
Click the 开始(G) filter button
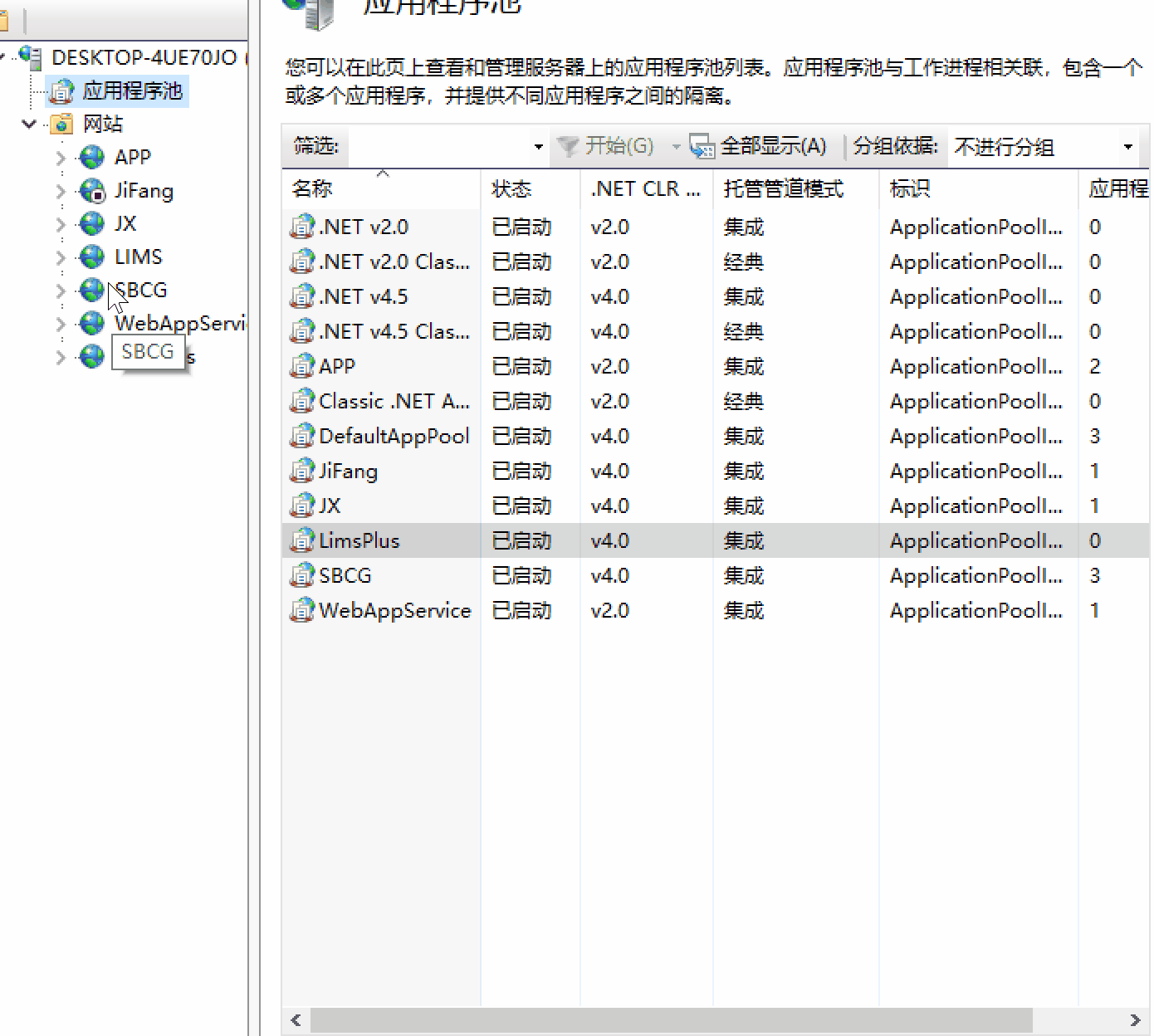606,147
